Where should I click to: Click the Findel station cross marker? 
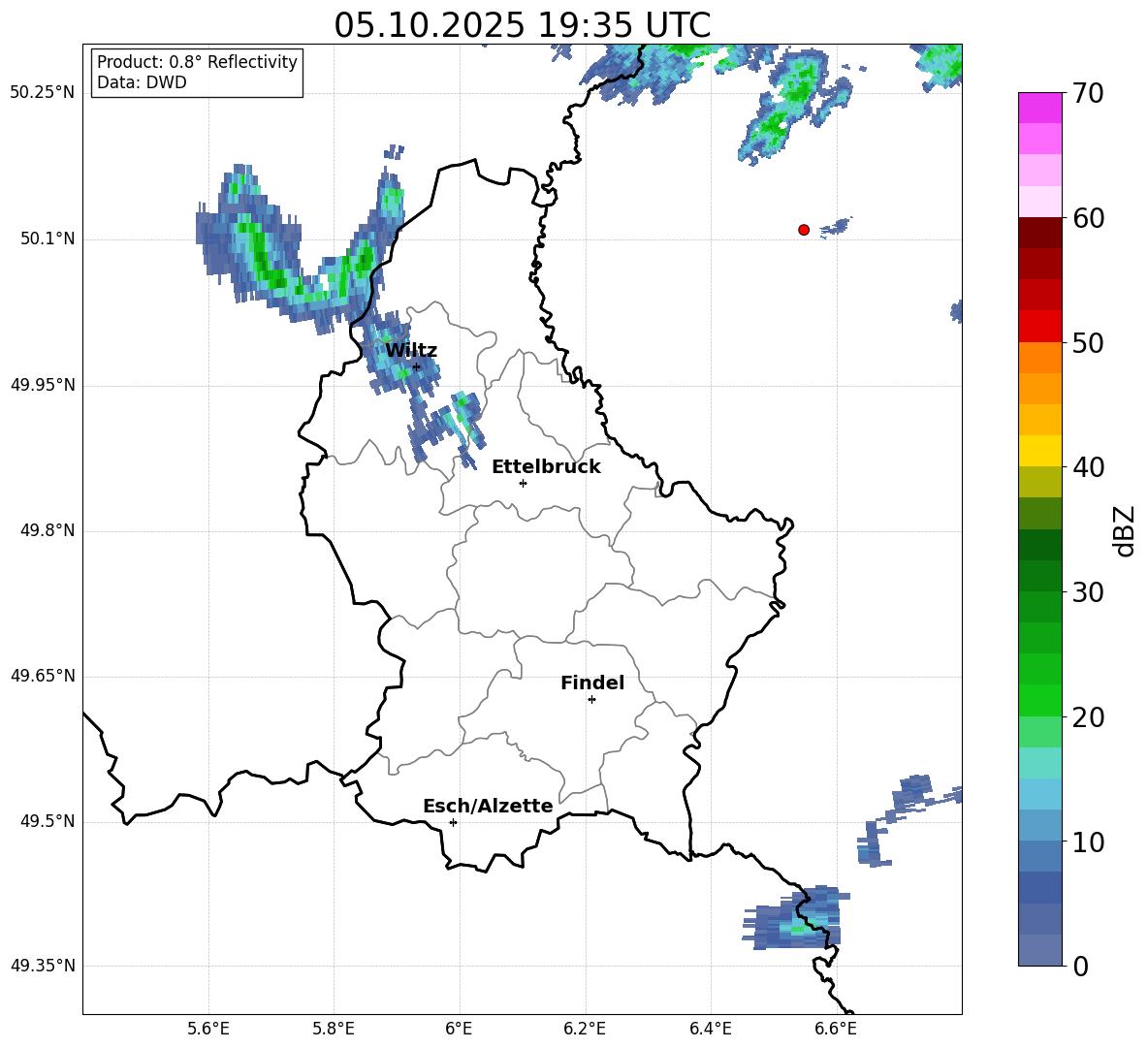pyautogui.click(x=591, y=700)
